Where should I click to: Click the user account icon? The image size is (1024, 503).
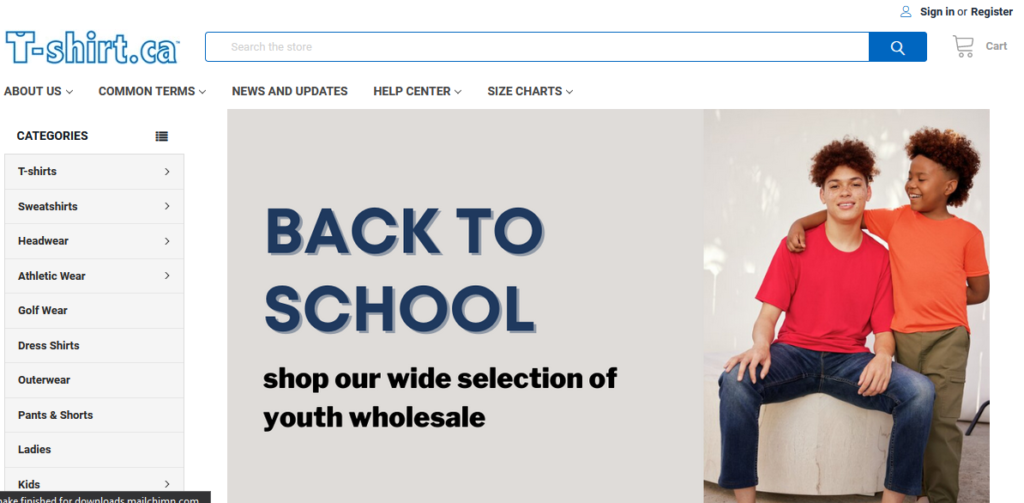tap(906, 11)
